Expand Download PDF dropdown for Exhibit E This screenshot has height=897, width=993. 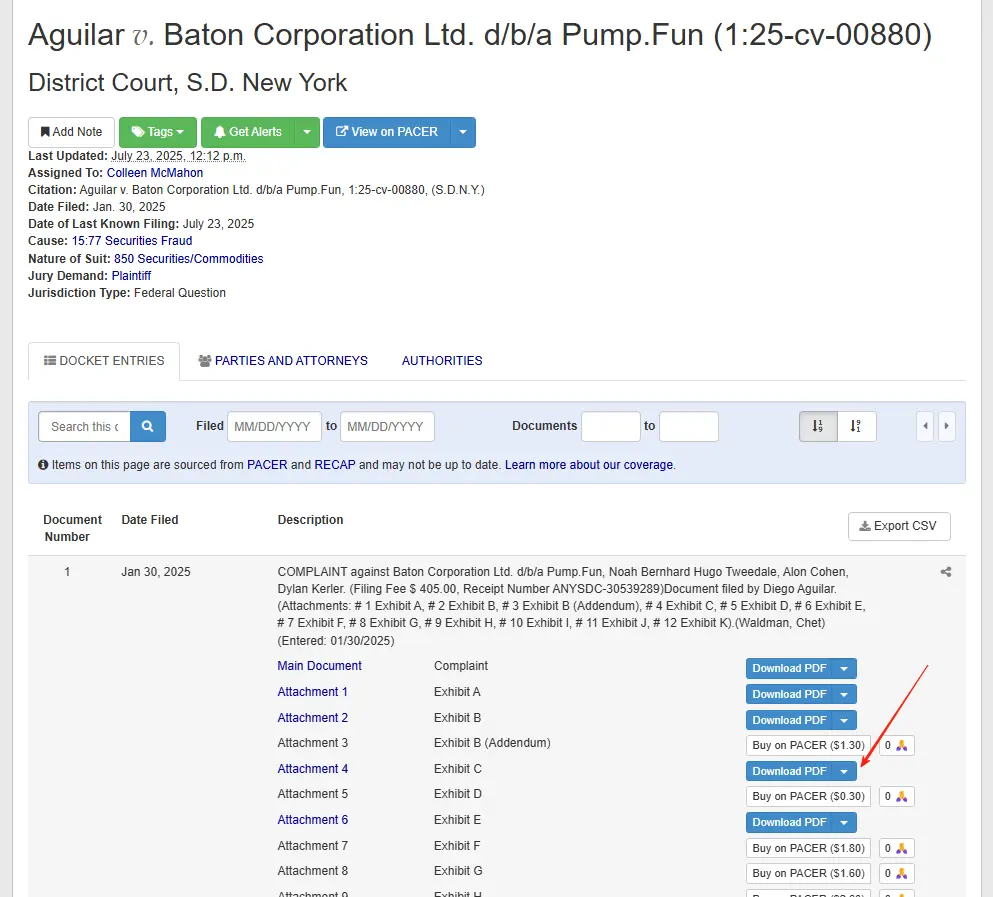844,822
